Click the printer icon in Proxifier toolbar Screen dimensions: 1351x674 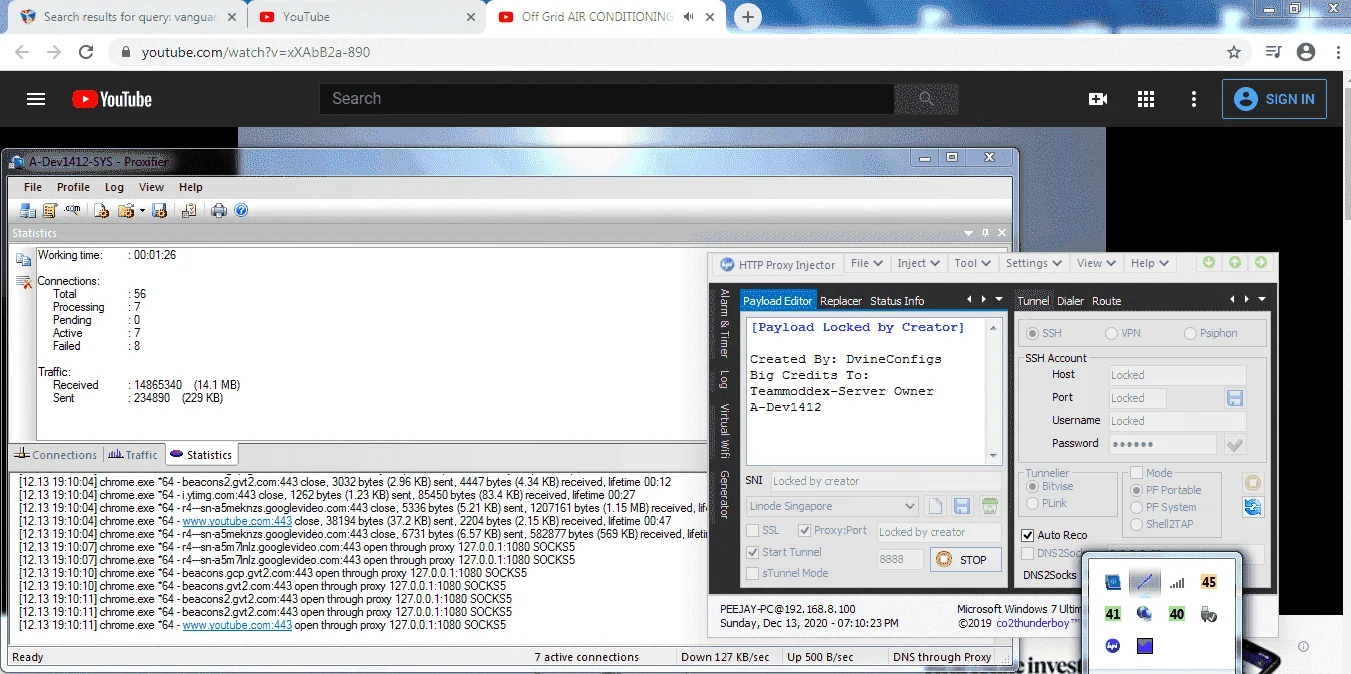[x=219, y=210]
